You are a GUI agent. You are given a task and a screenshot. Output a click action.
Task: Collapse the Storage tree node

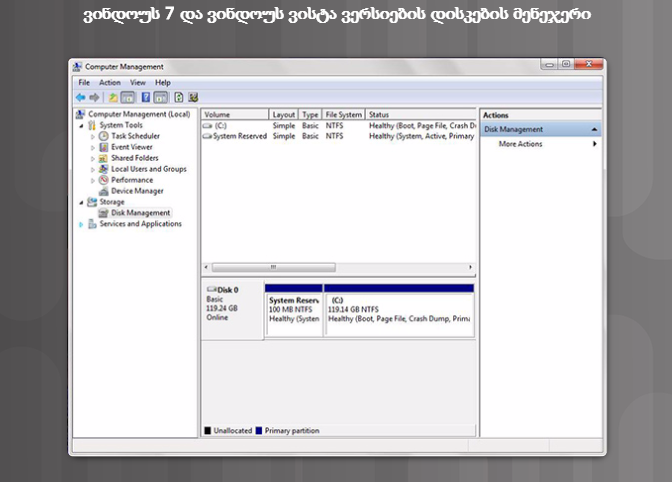point(81,202)
